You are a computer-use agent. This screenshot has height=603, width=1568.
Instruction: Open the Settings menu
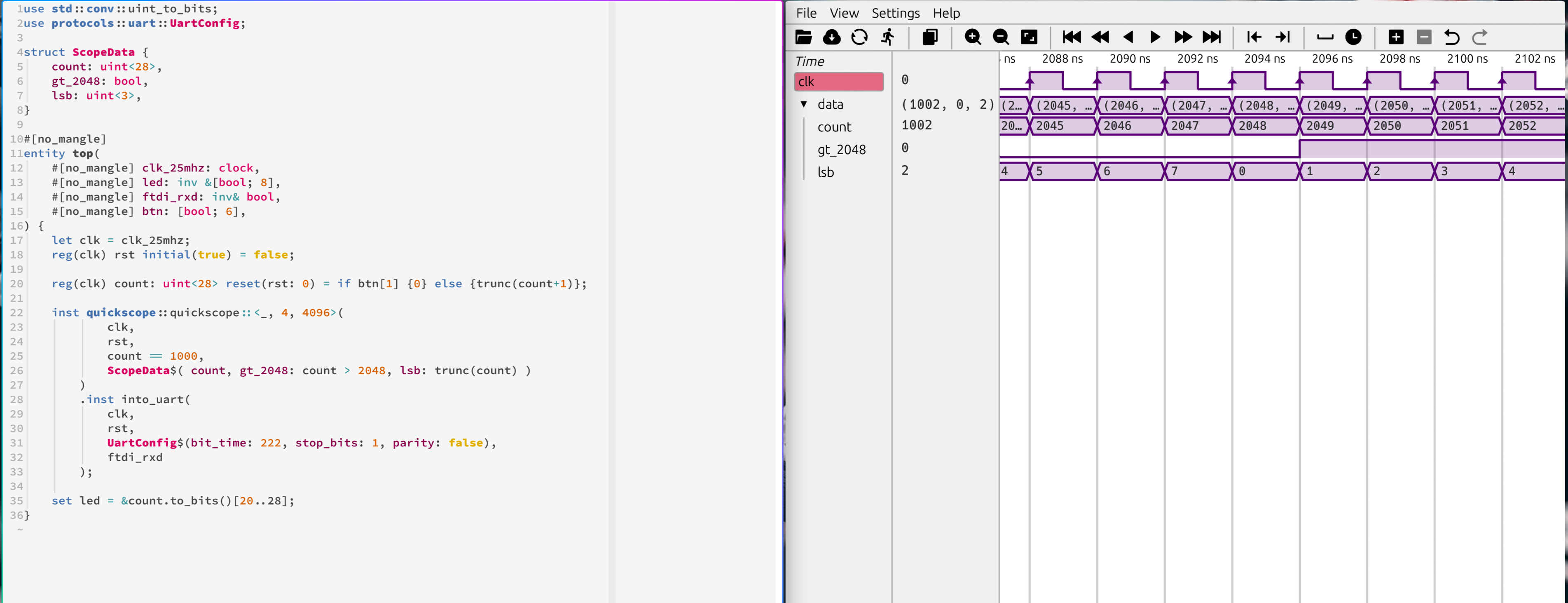pyautogui.click(x=895, y=13)
